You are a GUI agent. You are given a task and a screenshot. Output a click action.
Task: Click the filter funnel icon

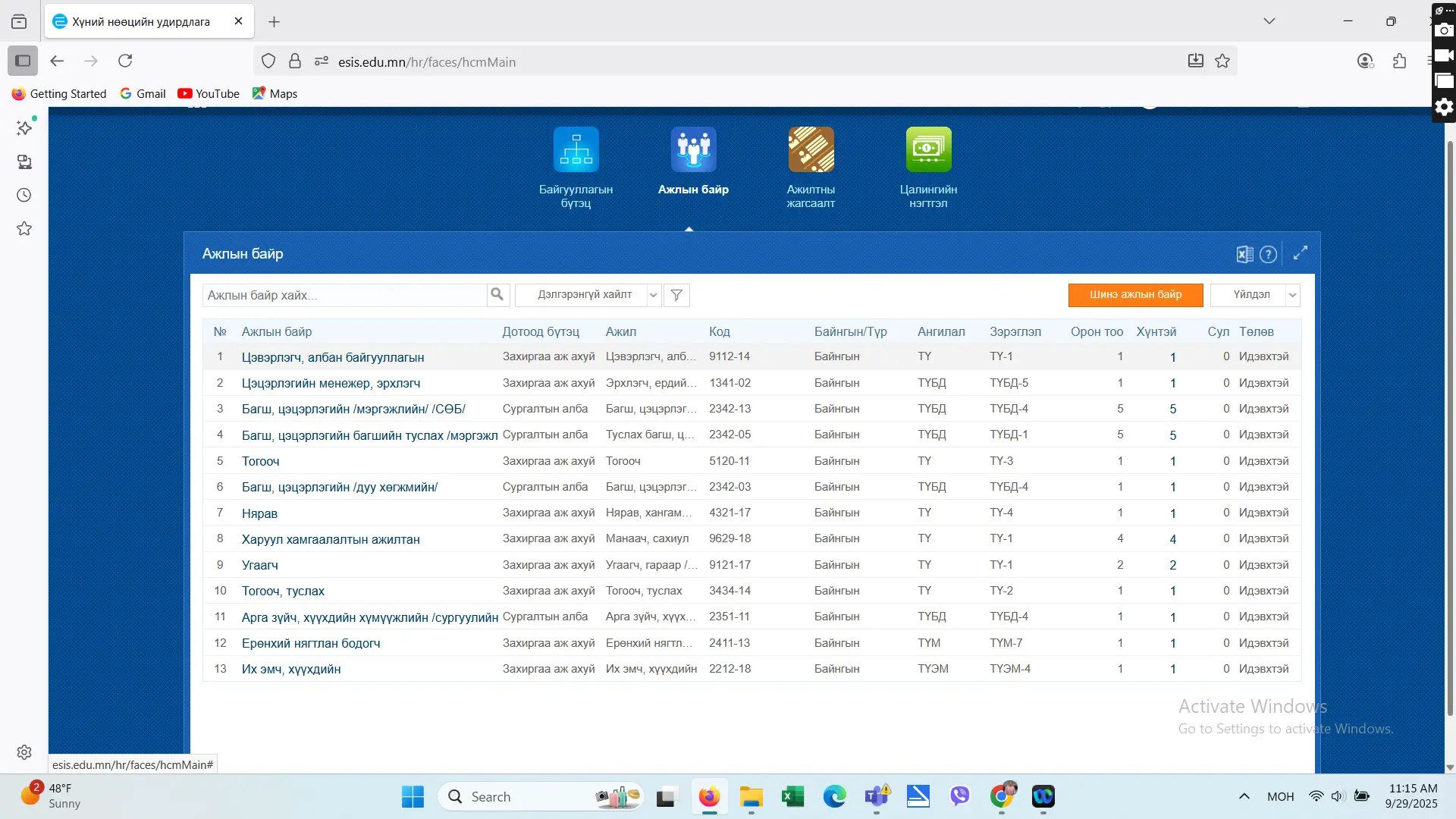[x=676, y=295]
